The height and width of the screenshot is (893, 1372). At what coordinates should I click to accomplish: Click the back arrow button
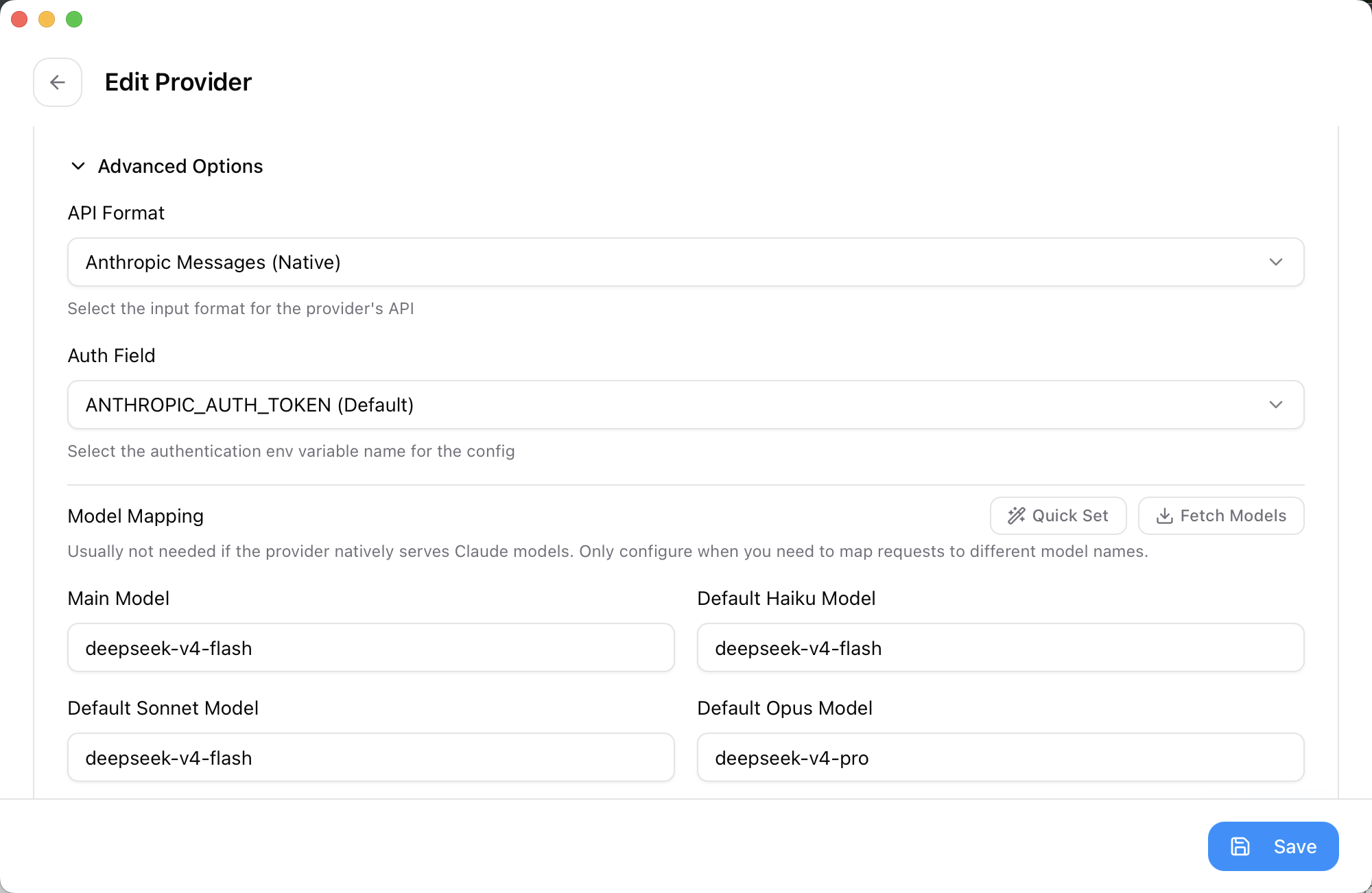click(58, 82)
